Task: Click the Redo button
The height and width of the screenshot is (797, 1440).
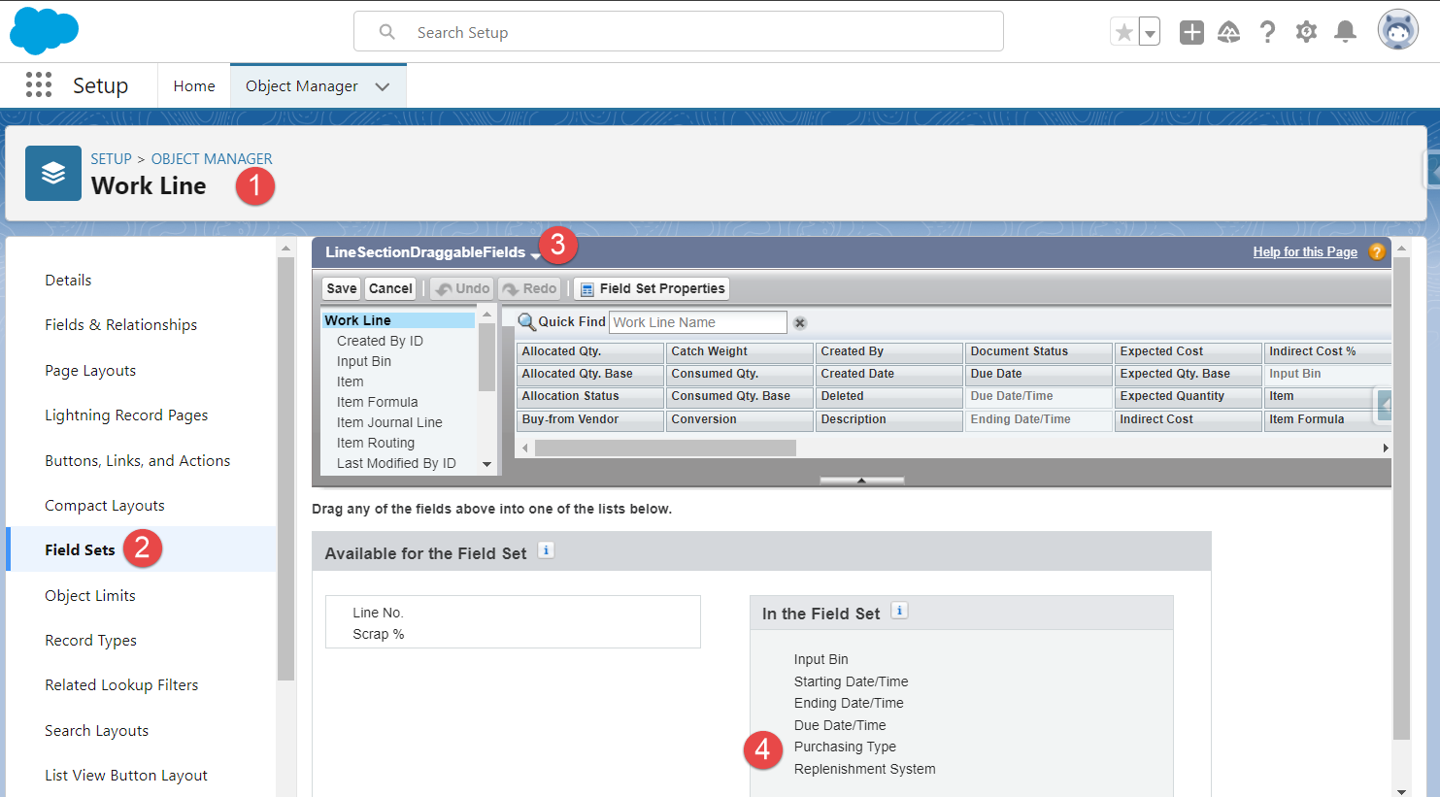Action: (529, 289)
